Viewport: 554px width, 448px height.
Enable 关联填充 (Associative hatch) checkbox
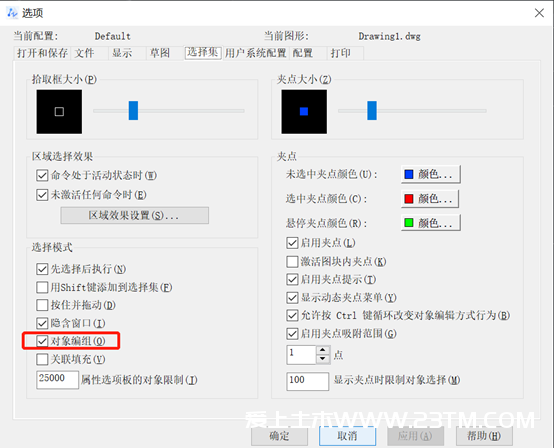(x=42, y=359)
